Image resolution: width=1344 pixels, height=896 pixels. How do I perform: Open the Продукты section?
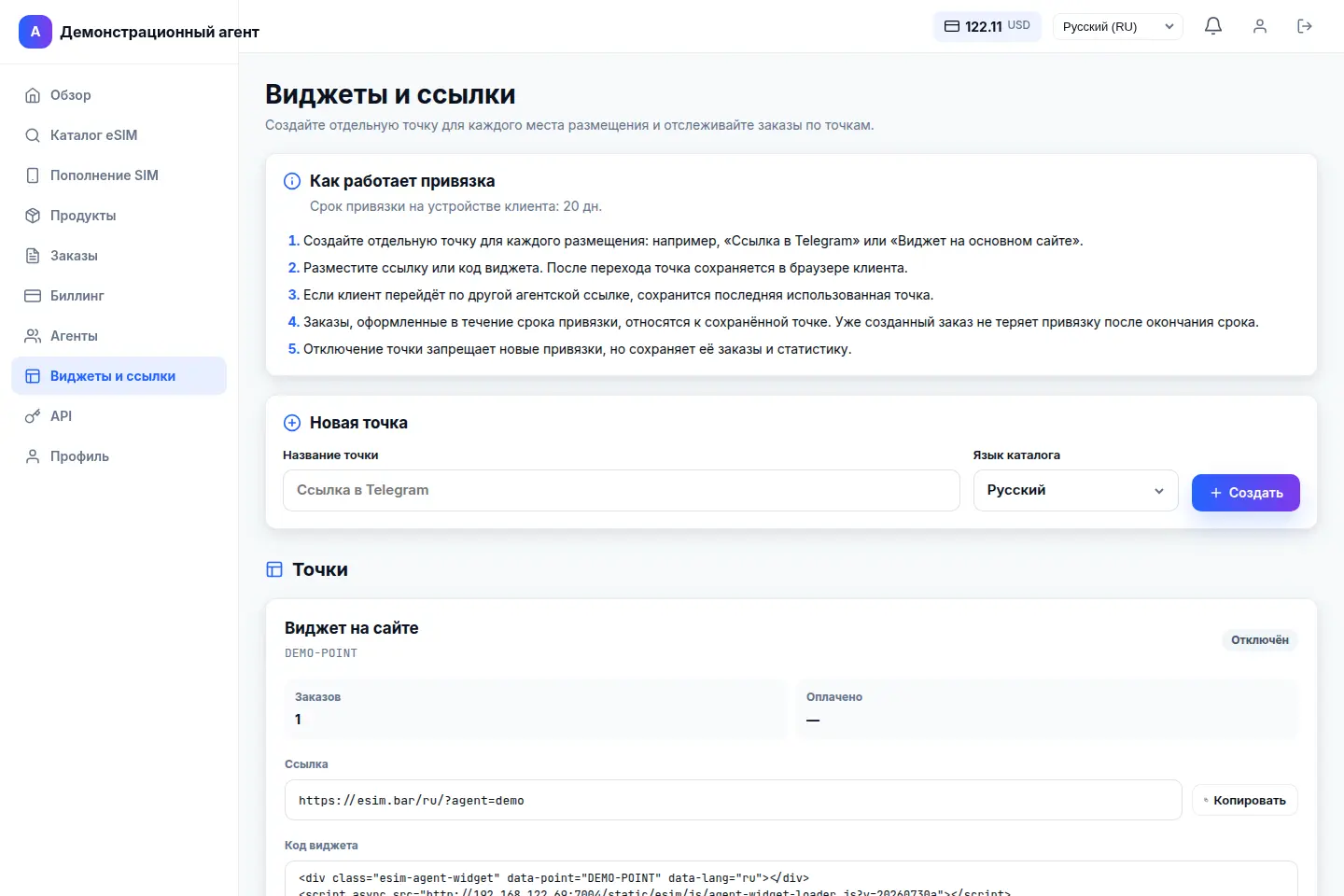coord(119,216)
